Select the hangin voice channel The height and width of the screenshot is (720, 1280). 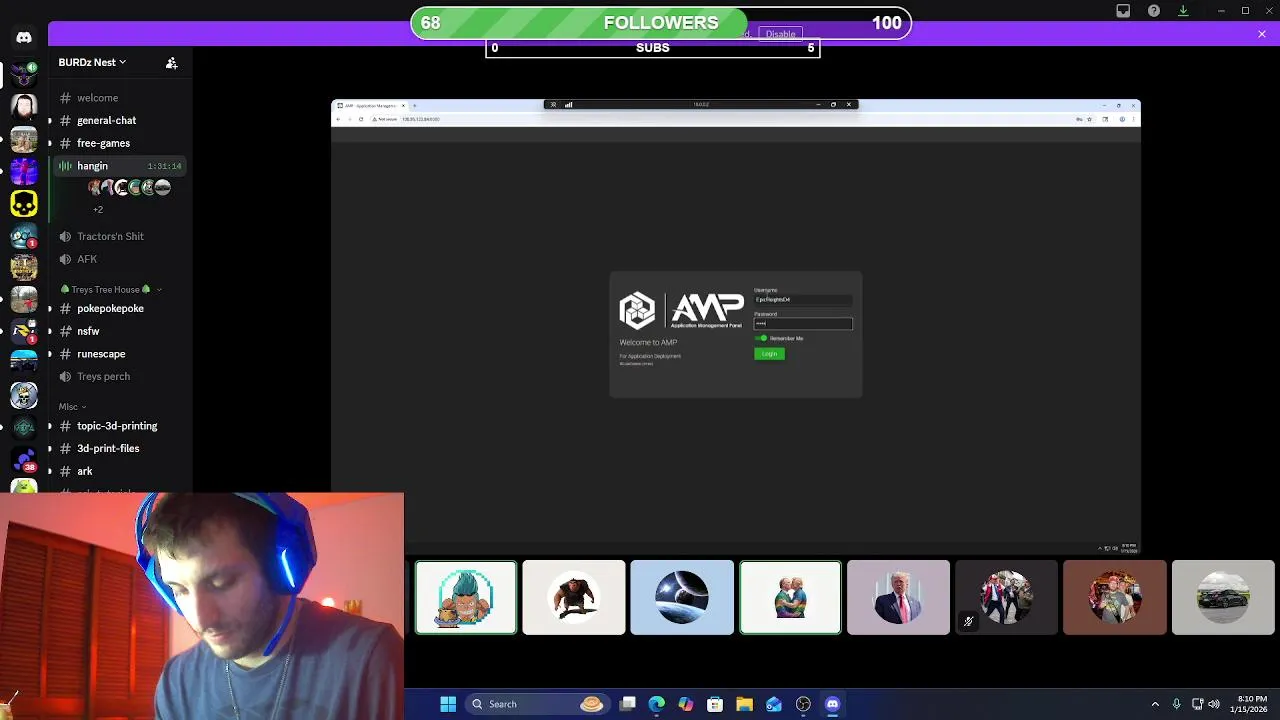[121, 166]
